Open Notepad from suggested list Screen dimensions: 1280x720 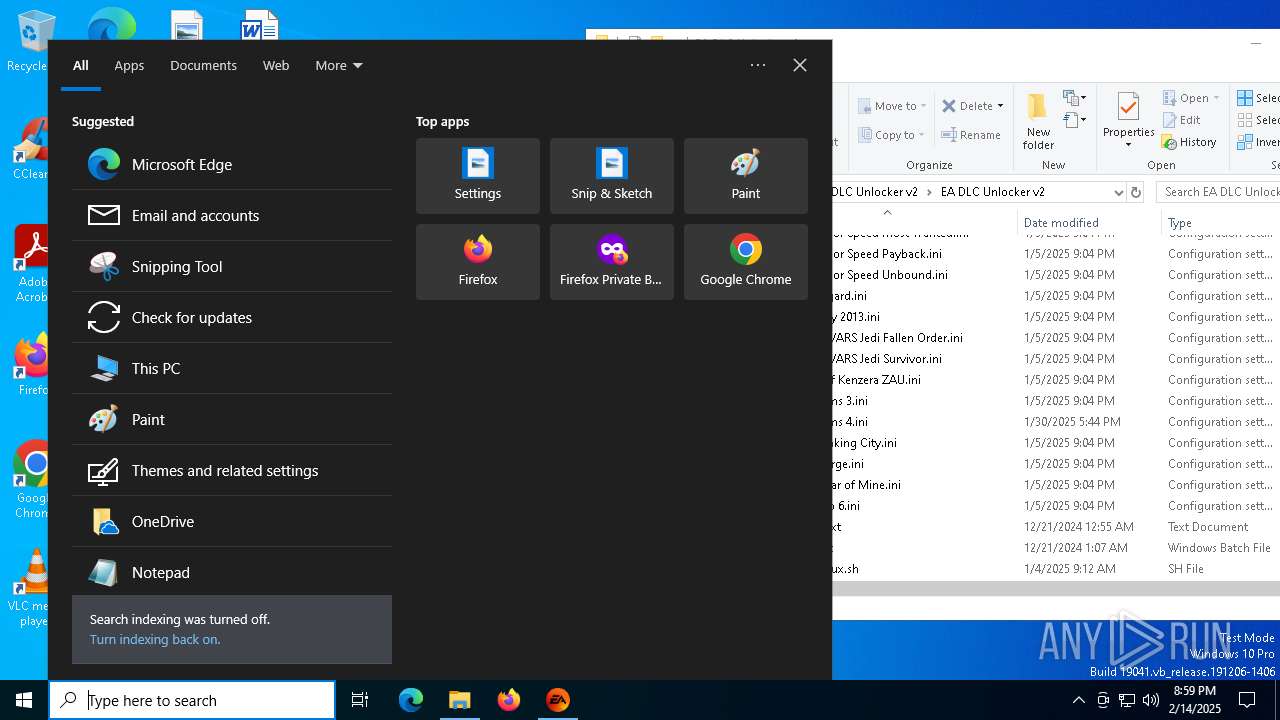[231, 572]
